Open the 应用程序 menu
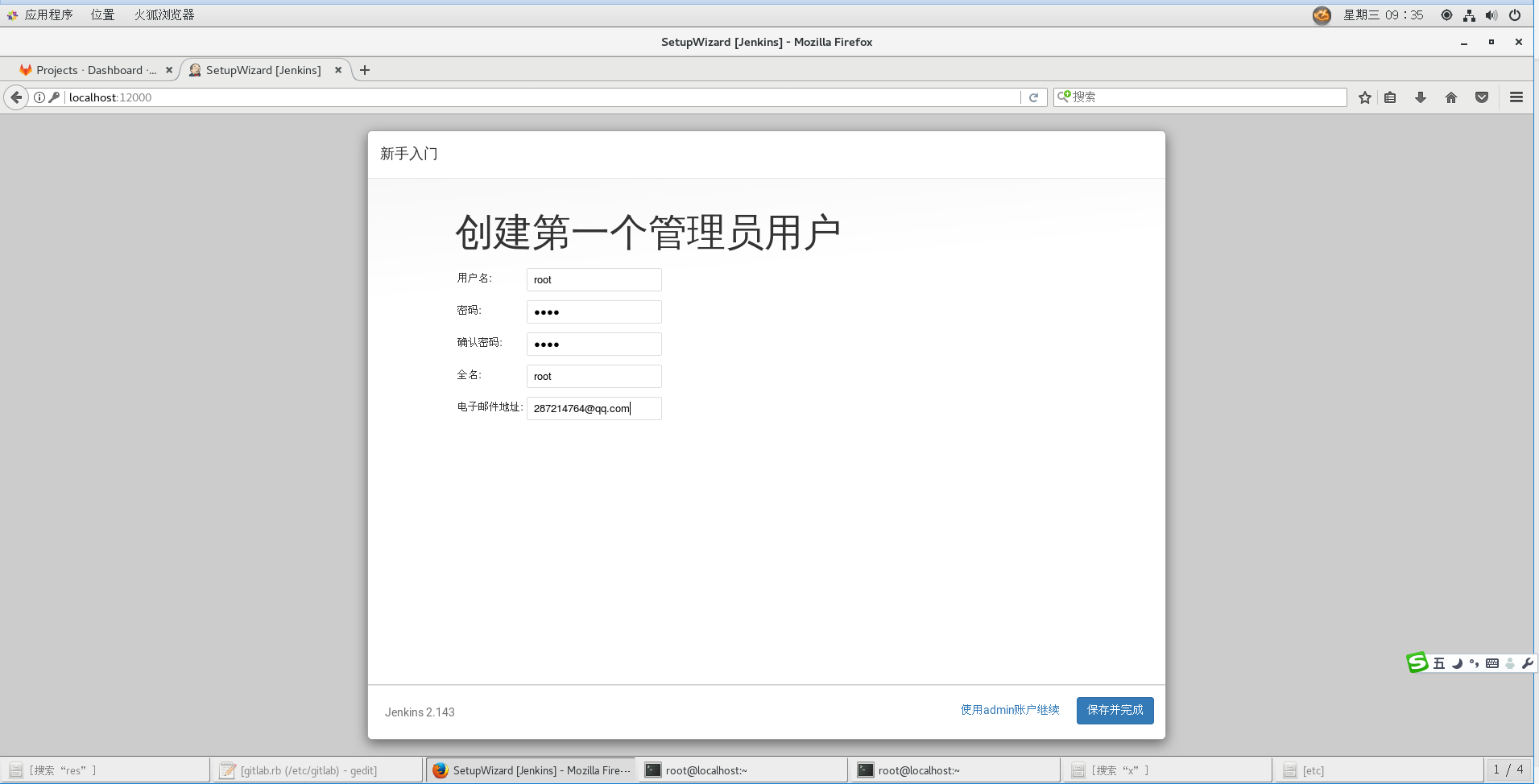The width and height of the screenshot is (1539, 784). 48,14
